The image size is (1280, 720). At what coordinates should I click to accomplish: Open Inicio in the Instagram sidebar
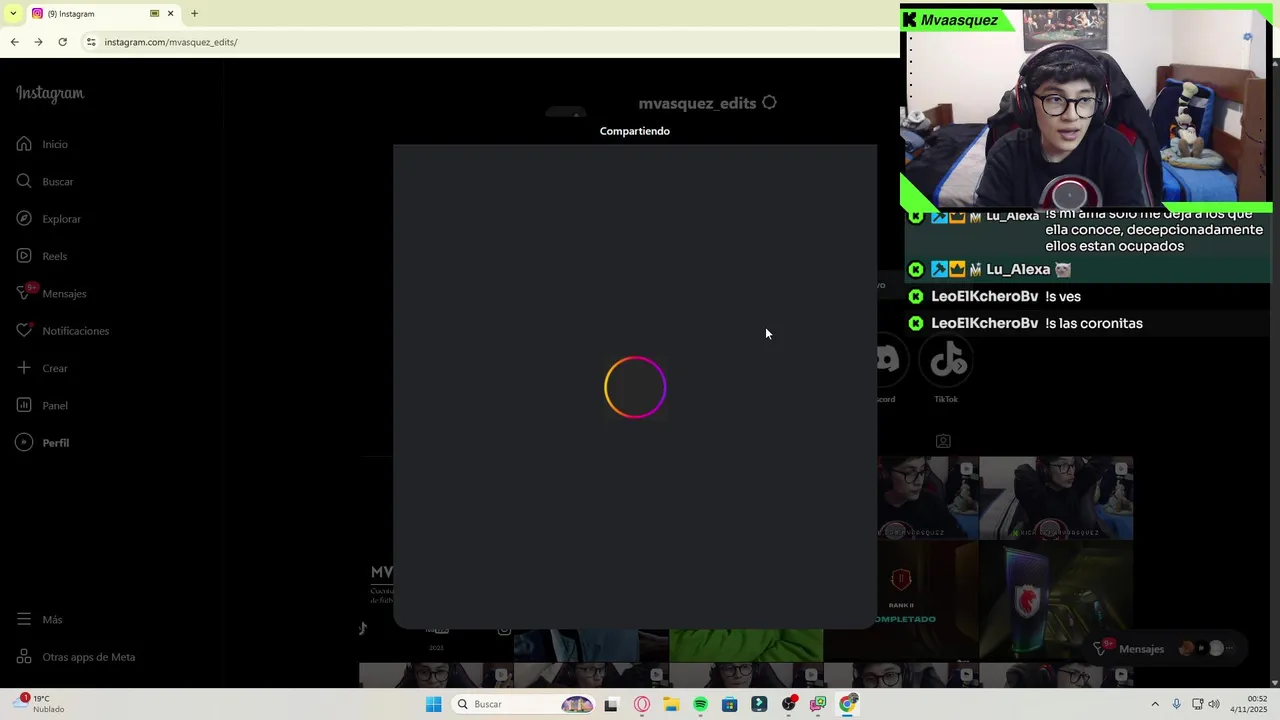pyautogui.click(x=42, y=144)
